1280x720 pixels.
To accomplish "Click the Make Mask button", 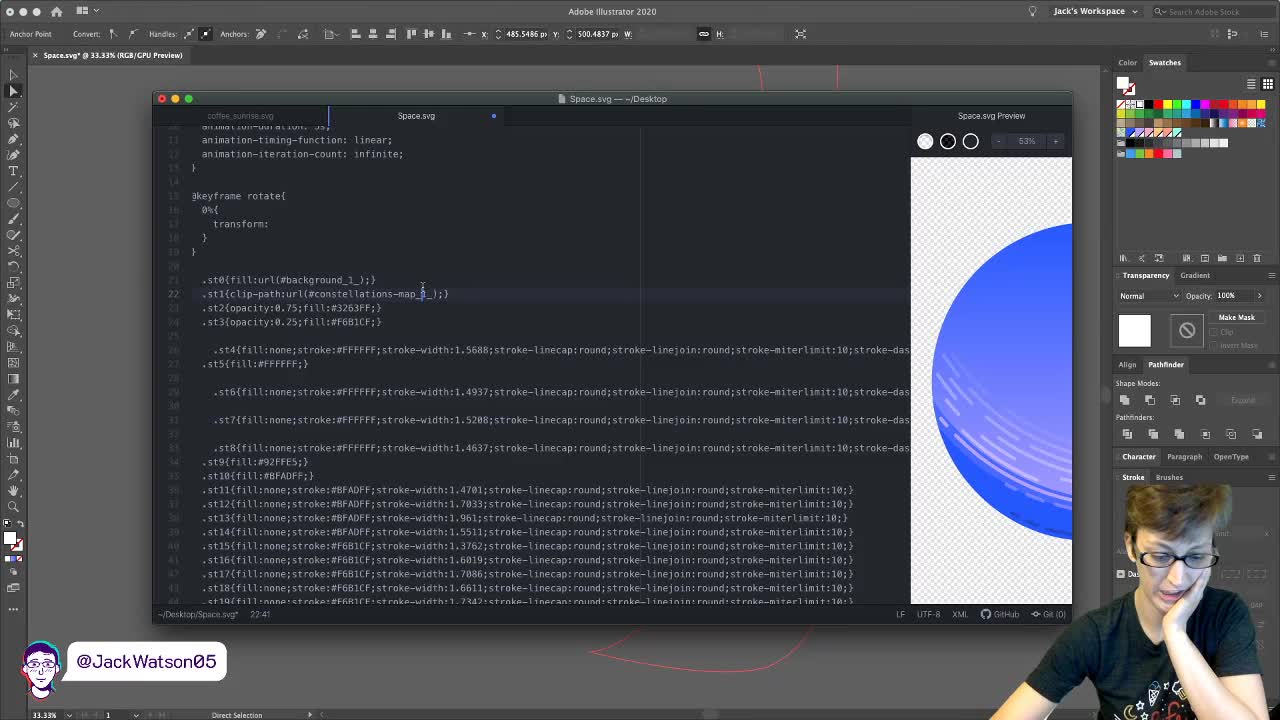I will (1236, 317).
